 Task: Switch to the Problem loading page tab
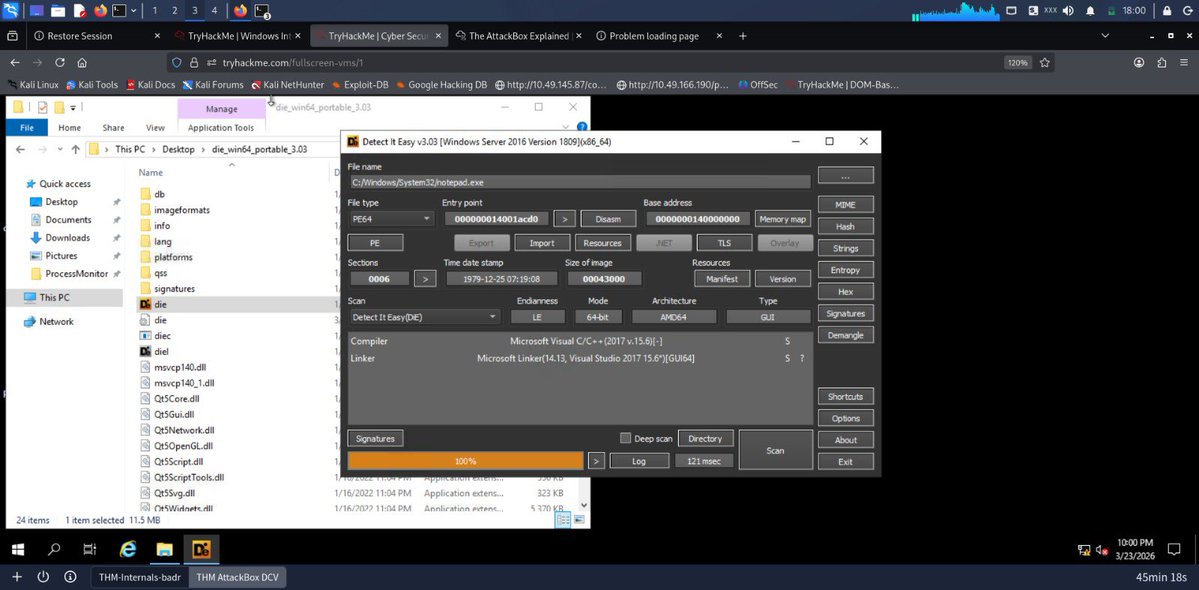658,36
